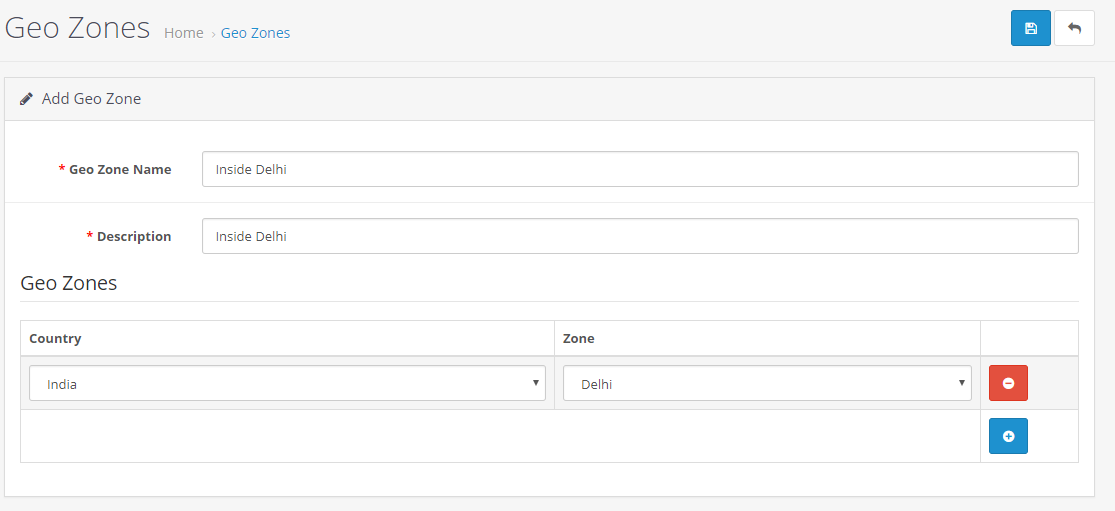Add a new geo zone row with blue plus button
This screenshot has width=1115, height=511.
click(1008, 436)
